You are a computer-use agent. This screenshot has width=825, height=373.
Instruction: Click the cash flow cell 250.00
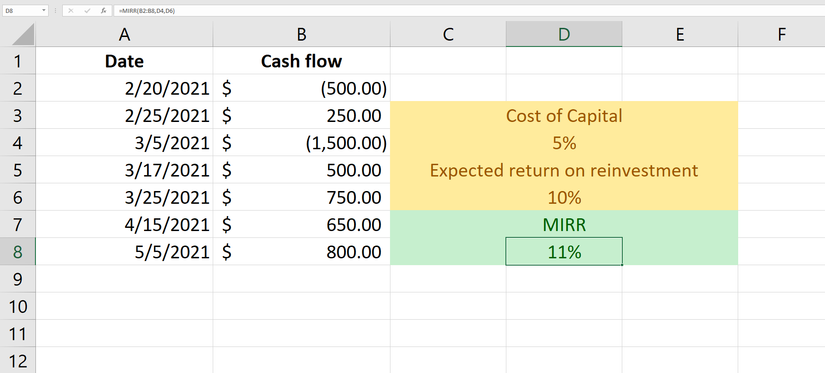click(x=301, y=115)
